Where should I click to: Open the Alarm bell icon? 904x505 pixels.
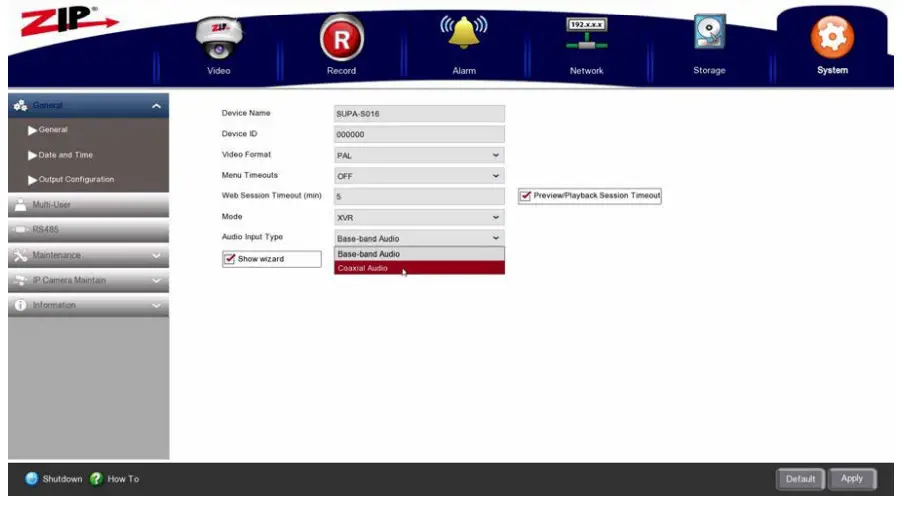click(464, 32)
